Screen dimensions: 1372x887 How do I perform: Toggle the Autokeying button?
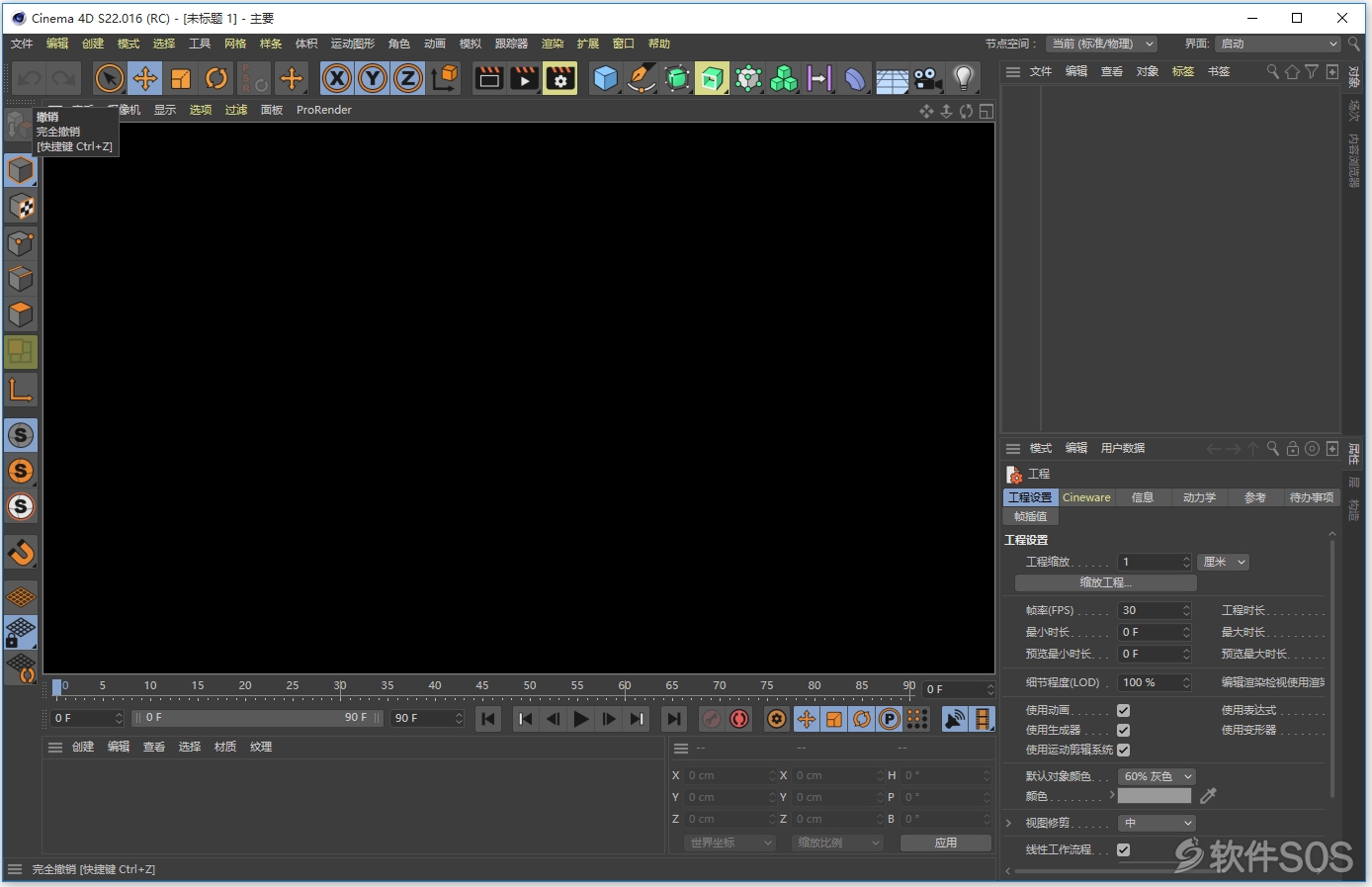tap(738, 719)
